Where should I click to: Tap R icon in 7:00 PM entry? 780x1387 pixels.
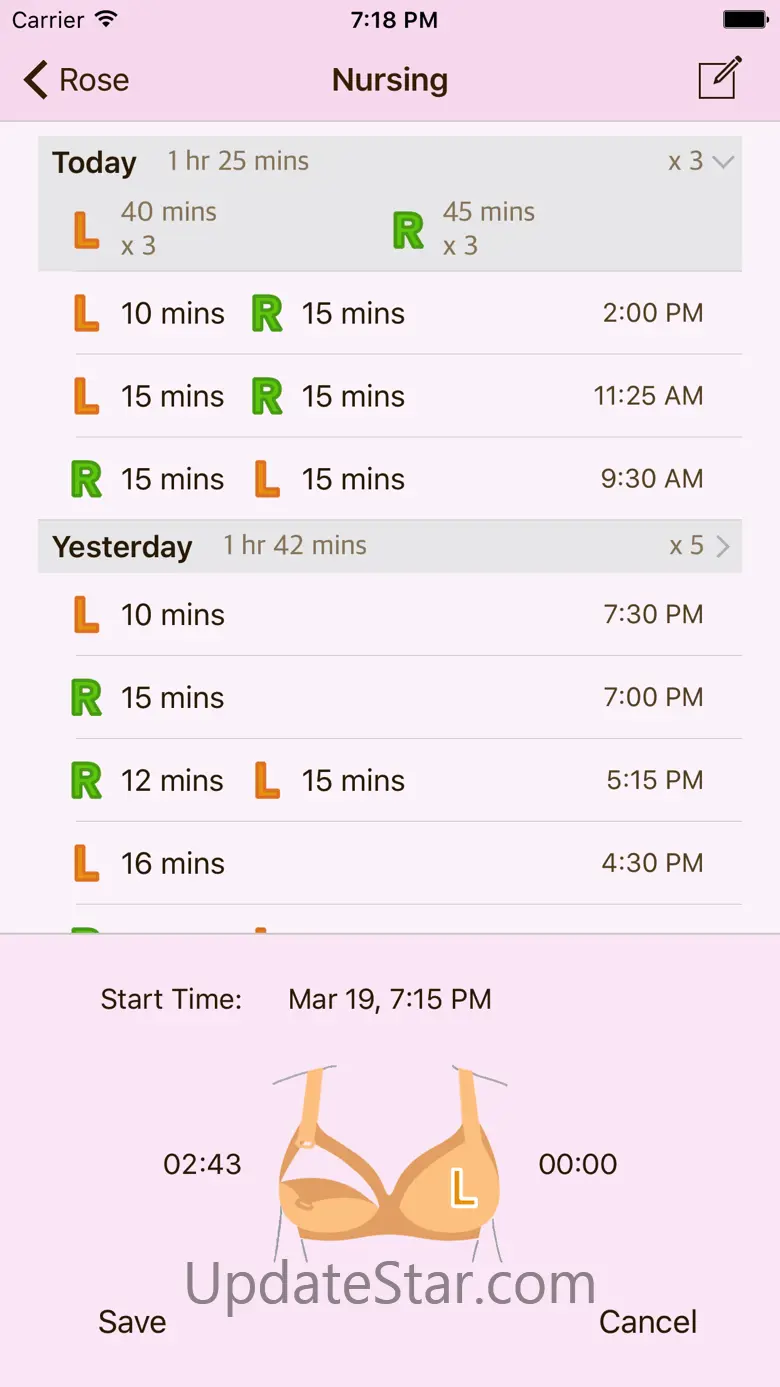[87, 698]
